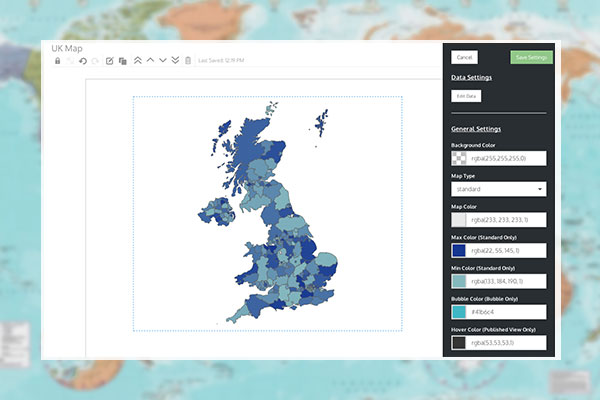Click the Bubble Color teal swatch
This screenshot has height=400, width=600.
pos(459,312)
